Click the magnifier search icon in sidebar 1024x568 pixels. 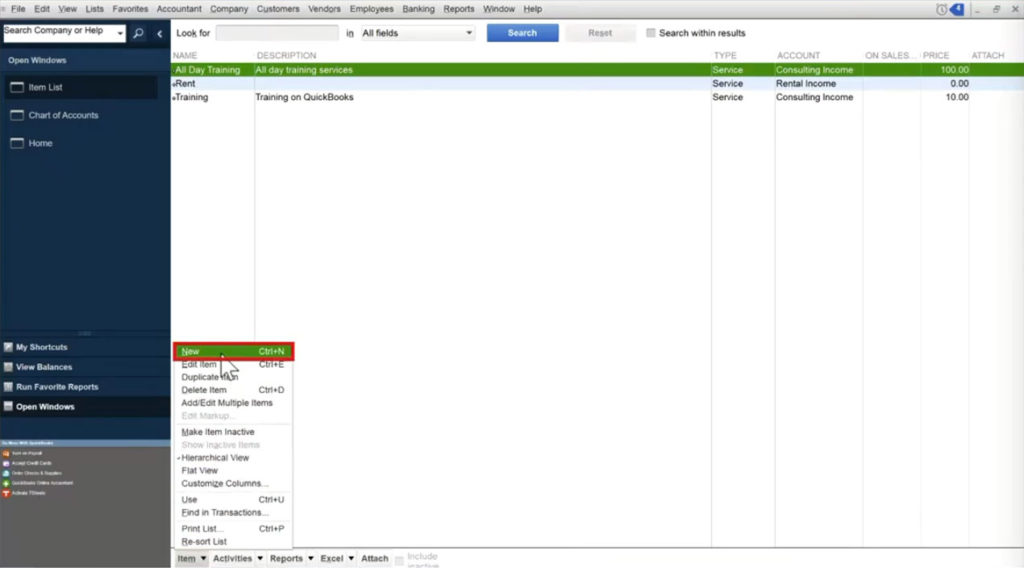pyautogui.click(x=139, y=33)
